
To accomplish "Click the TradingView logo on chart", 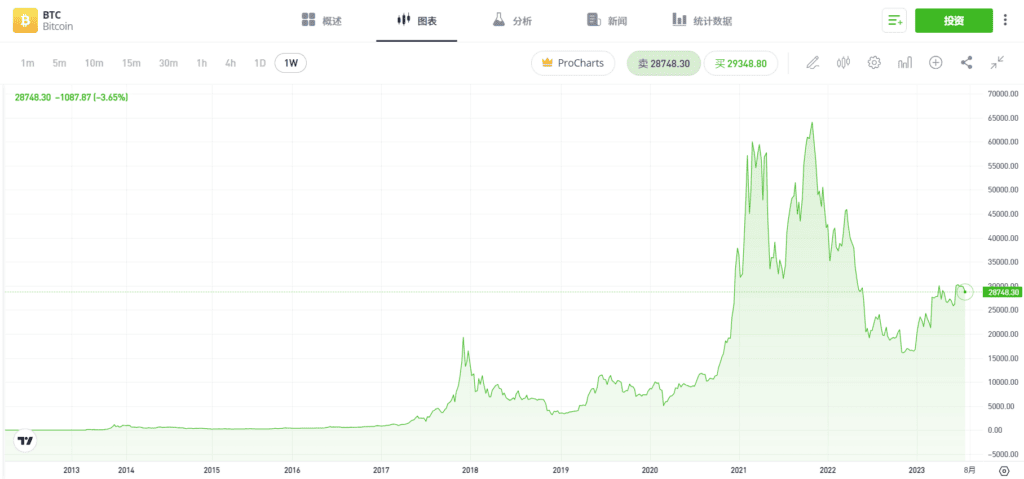I will tap(26, 440).
